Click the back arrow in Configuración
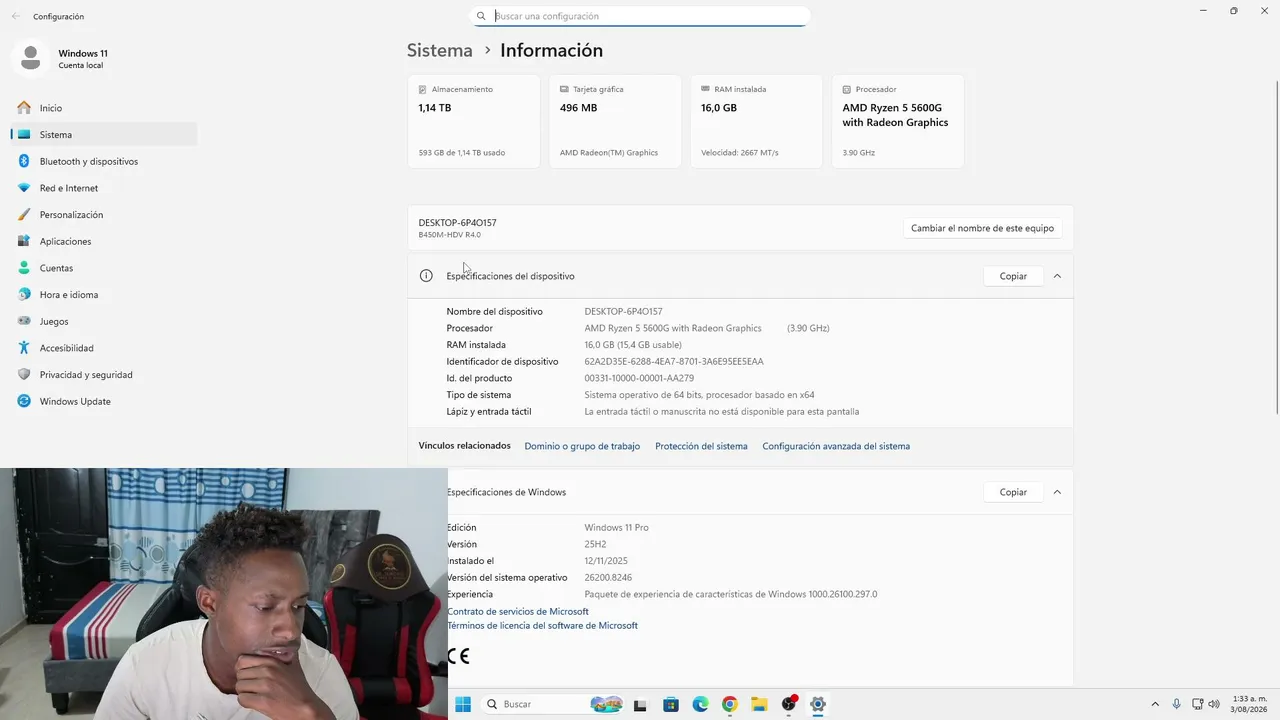Image resolution: width=1280 pixels, height=720 pixels. pyautogui.click(x=15, y=16)
